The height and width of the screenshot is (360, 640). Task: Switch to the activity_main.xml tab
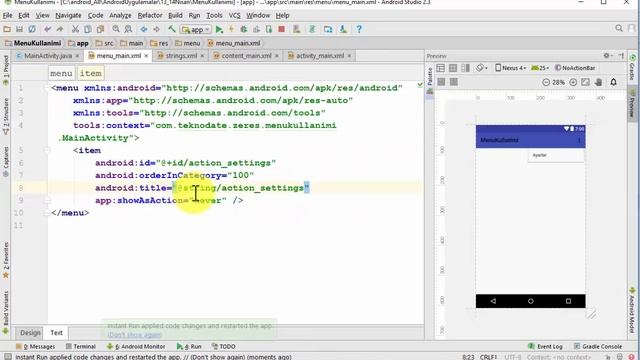(x=320, y=56)
